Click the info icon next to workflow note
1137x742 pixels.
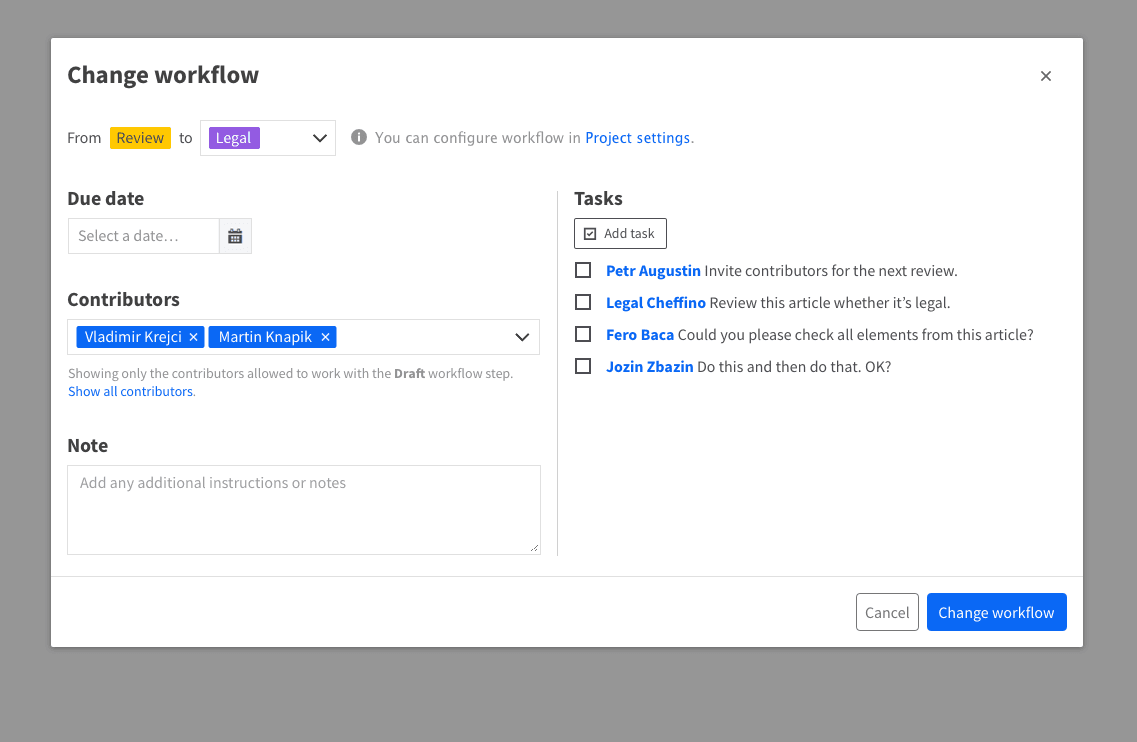[359, 137]
